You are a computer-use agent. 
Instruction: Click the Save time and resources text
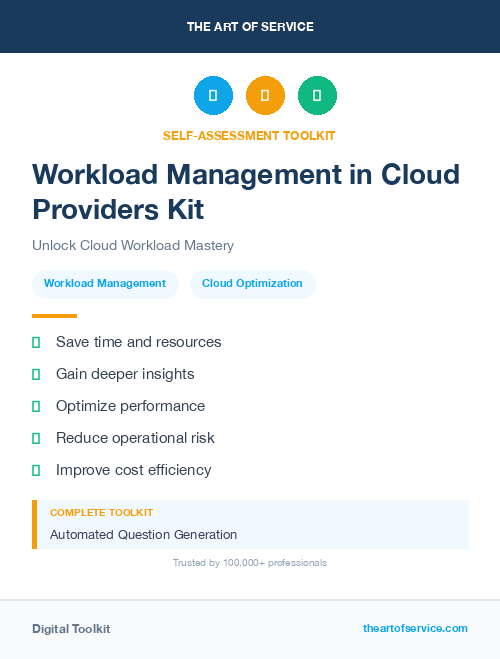coord(139,342)
